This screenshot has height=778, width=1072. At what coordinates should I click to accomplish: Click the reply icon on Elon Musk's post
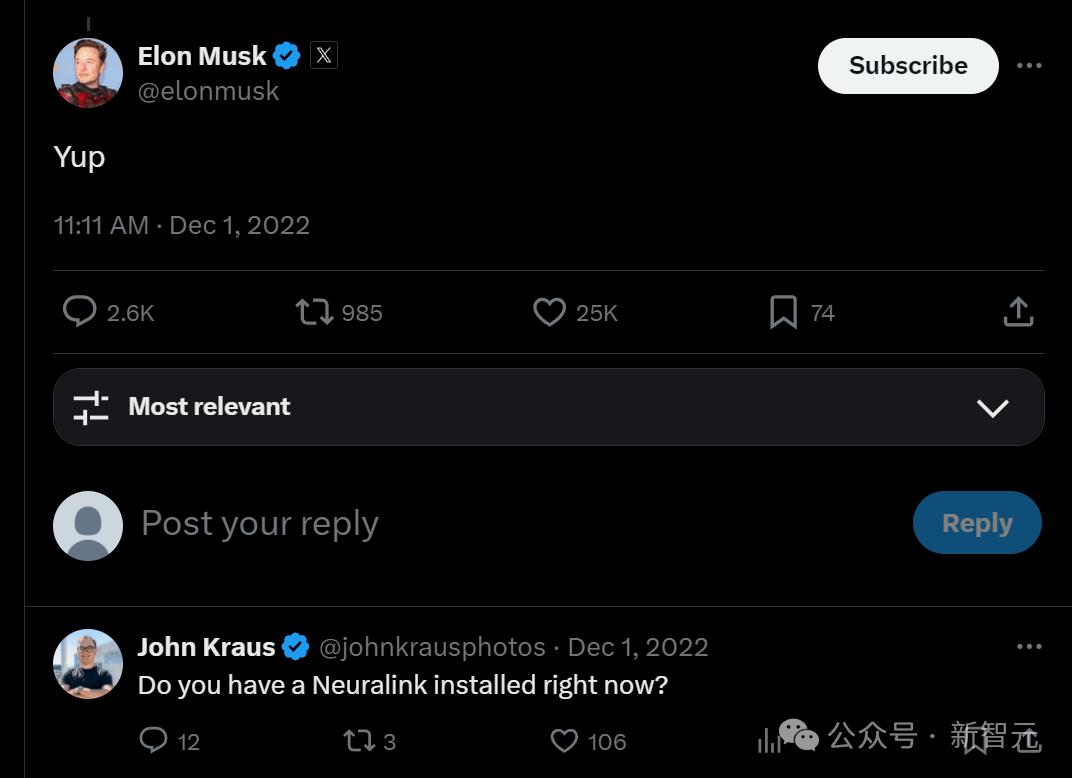(79, 312)
